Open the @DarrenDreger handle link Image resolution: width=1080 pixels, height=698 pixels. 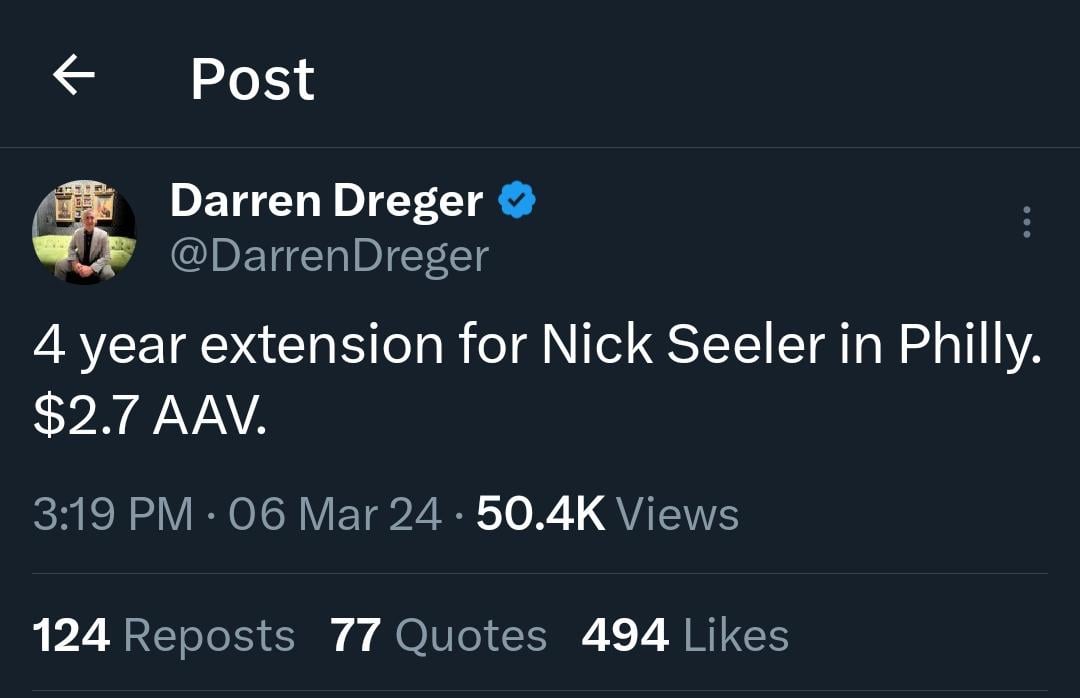coord(329,256)
